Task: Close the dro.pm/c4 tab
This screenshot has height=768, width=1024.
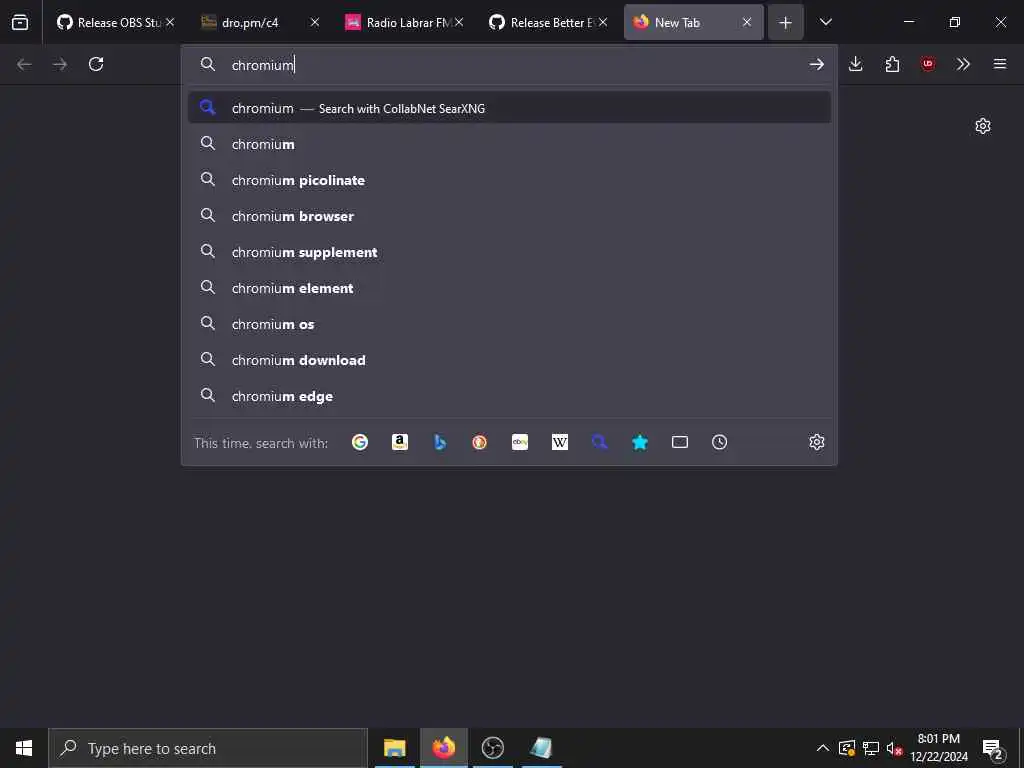Action: click(314, 22)
